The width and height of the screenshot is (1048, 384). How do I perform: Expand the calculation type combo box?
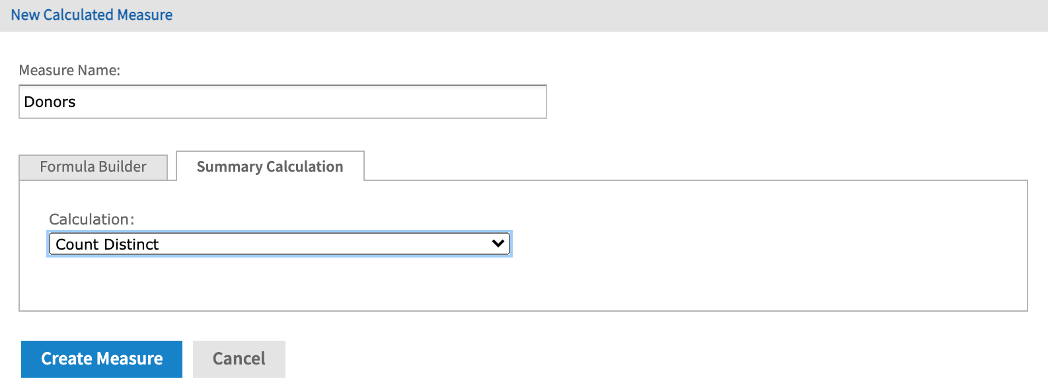pyautogui.click(x=279, y=244)
